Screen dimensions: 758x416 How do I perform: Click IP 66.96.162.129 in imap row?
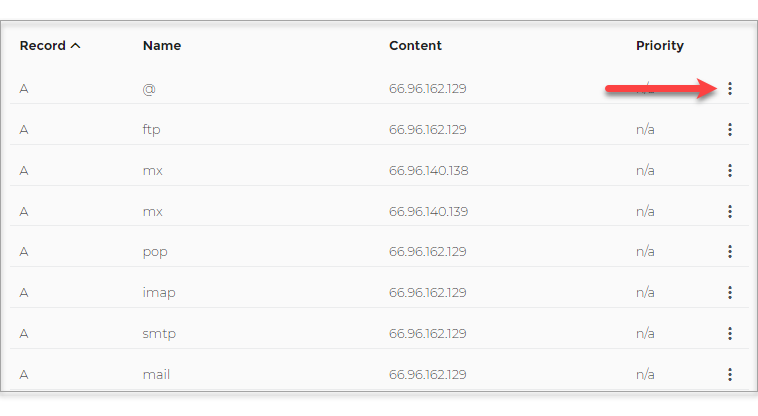pyautogui.click(x=428, y=292)
